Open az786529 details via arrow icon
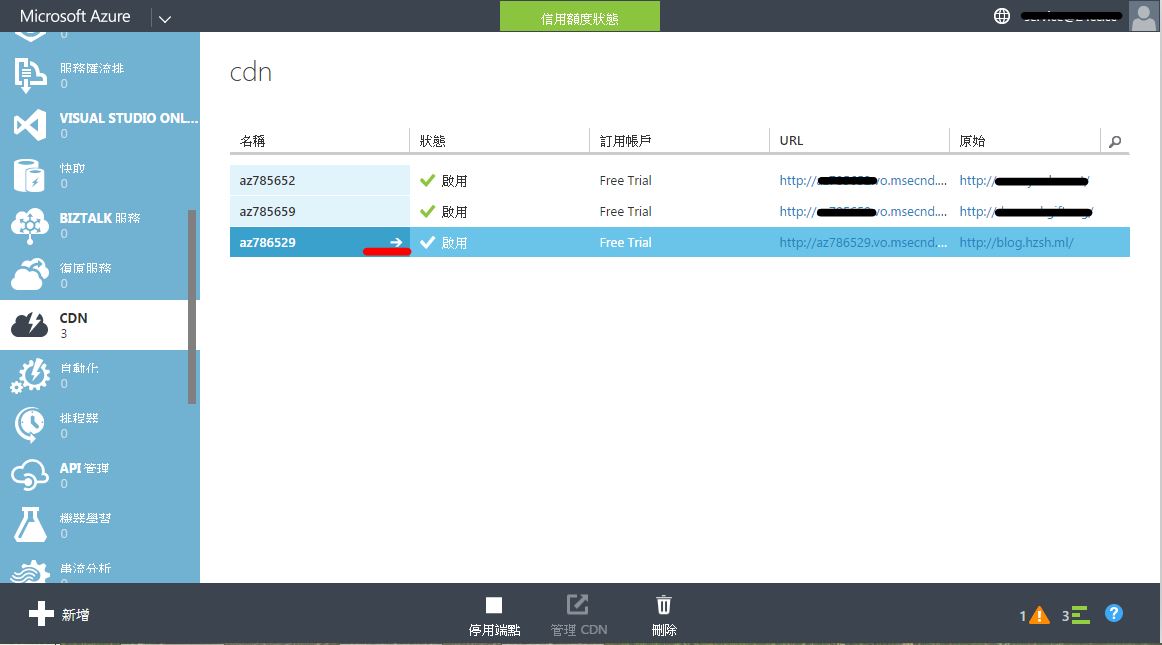 pyautogui.click(x=396, y=242)
